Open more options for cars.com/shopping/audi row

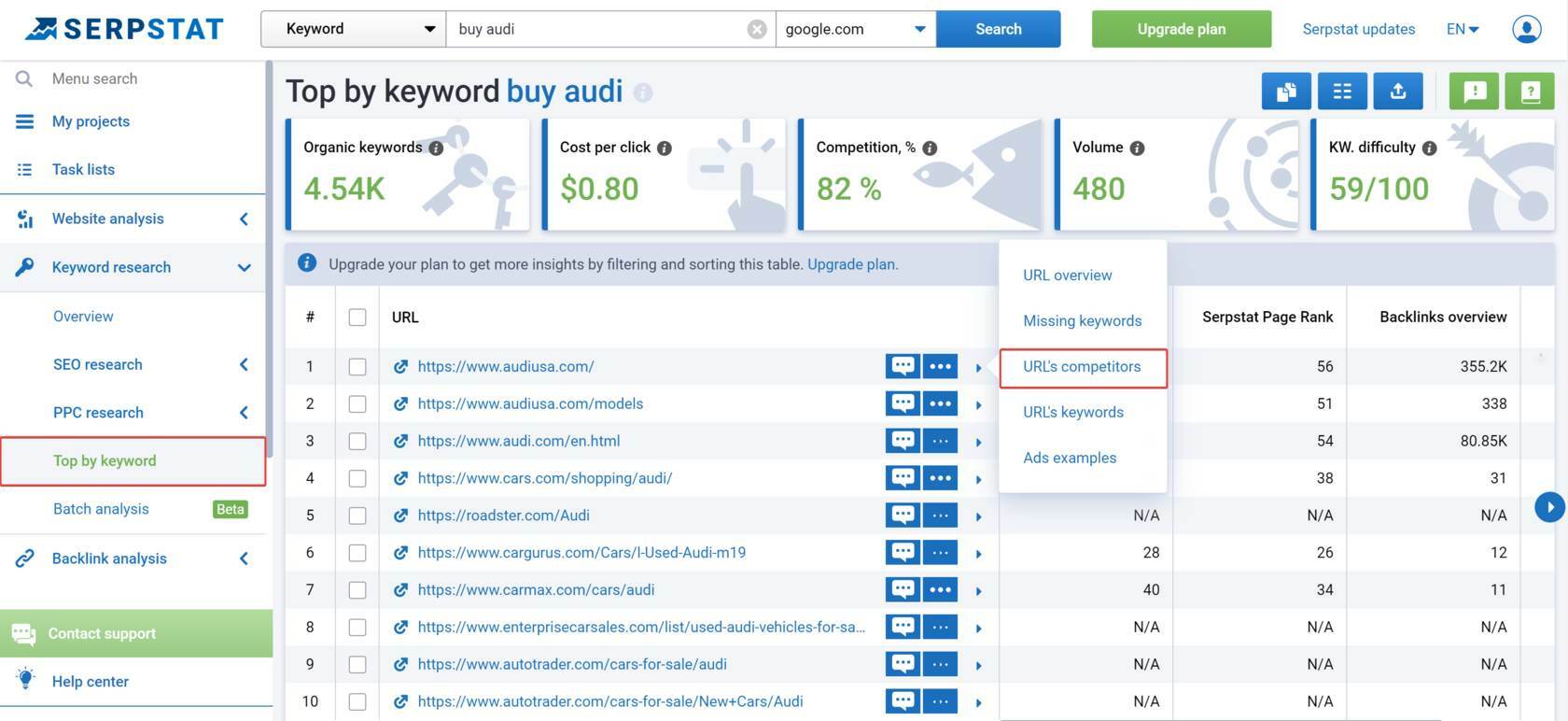(940, 478)
